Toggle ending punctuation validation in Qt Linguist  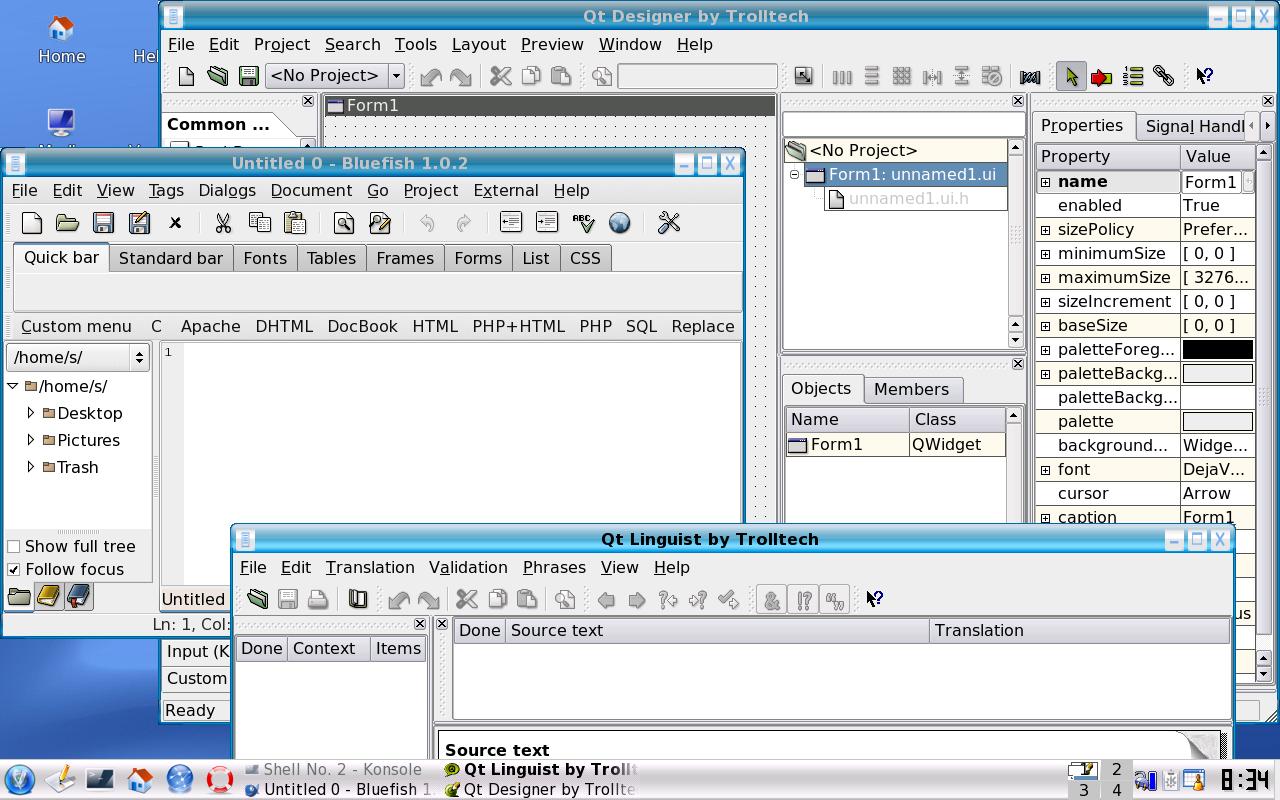pos(803,599)
